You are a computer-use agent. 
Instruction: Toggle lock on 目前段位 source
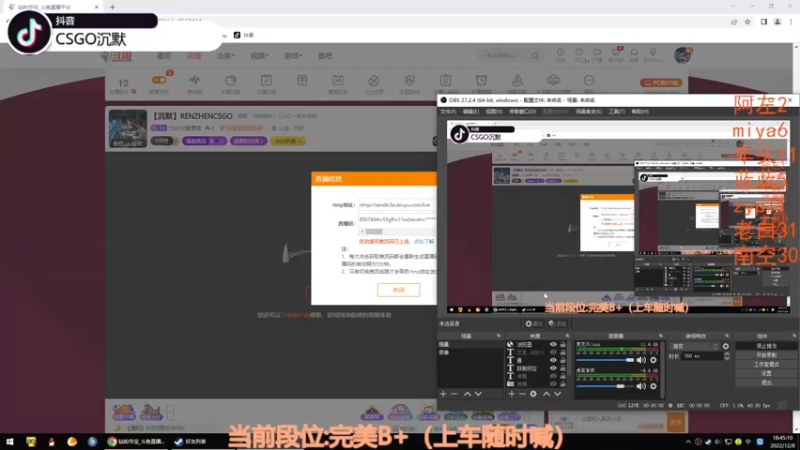pyautogui.click(x=563, y=368)
